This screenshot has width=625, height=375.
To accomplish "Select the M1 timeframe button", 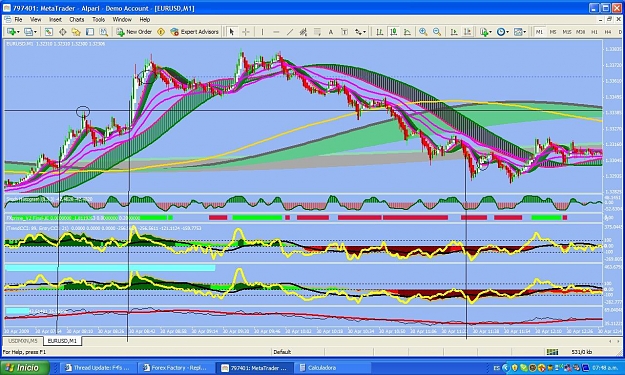I will (x=539, y=32).
